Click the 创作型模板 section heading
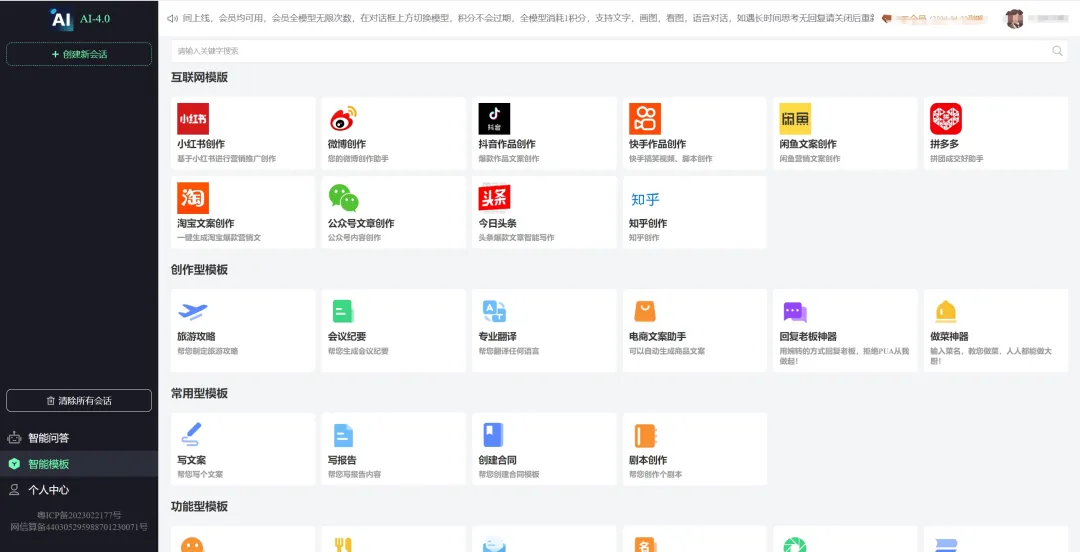 tap(199, 269)
